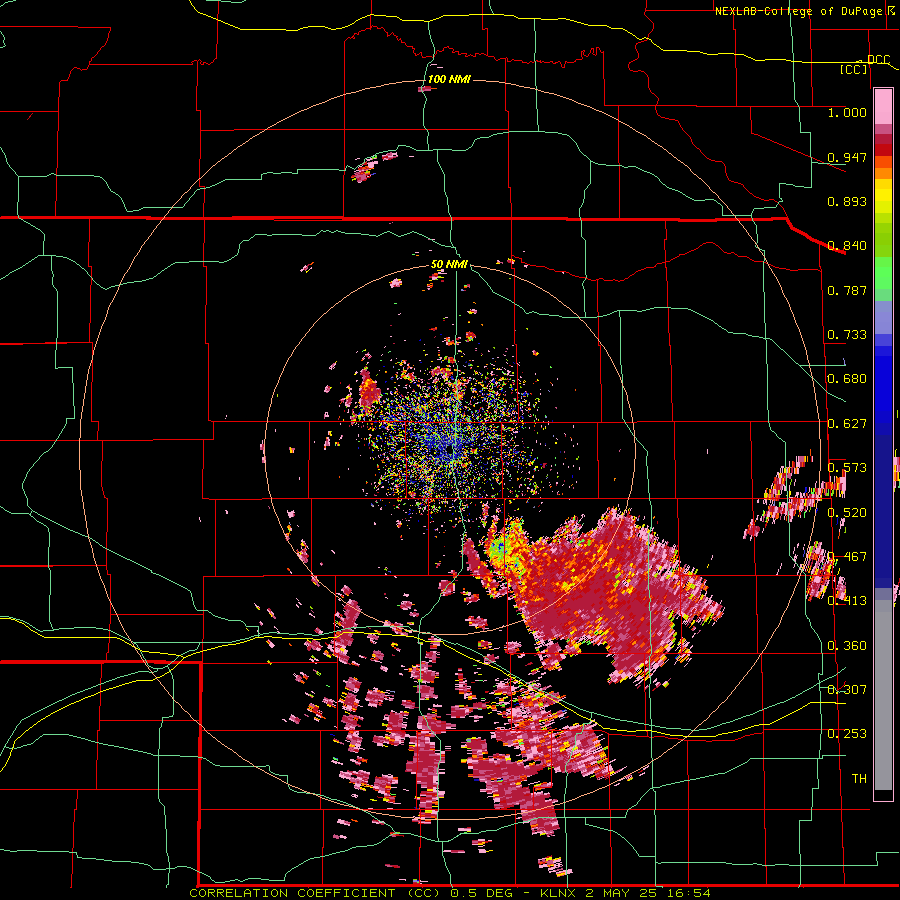Click the KLNX station identifier in the caption

tap(560, 893)
